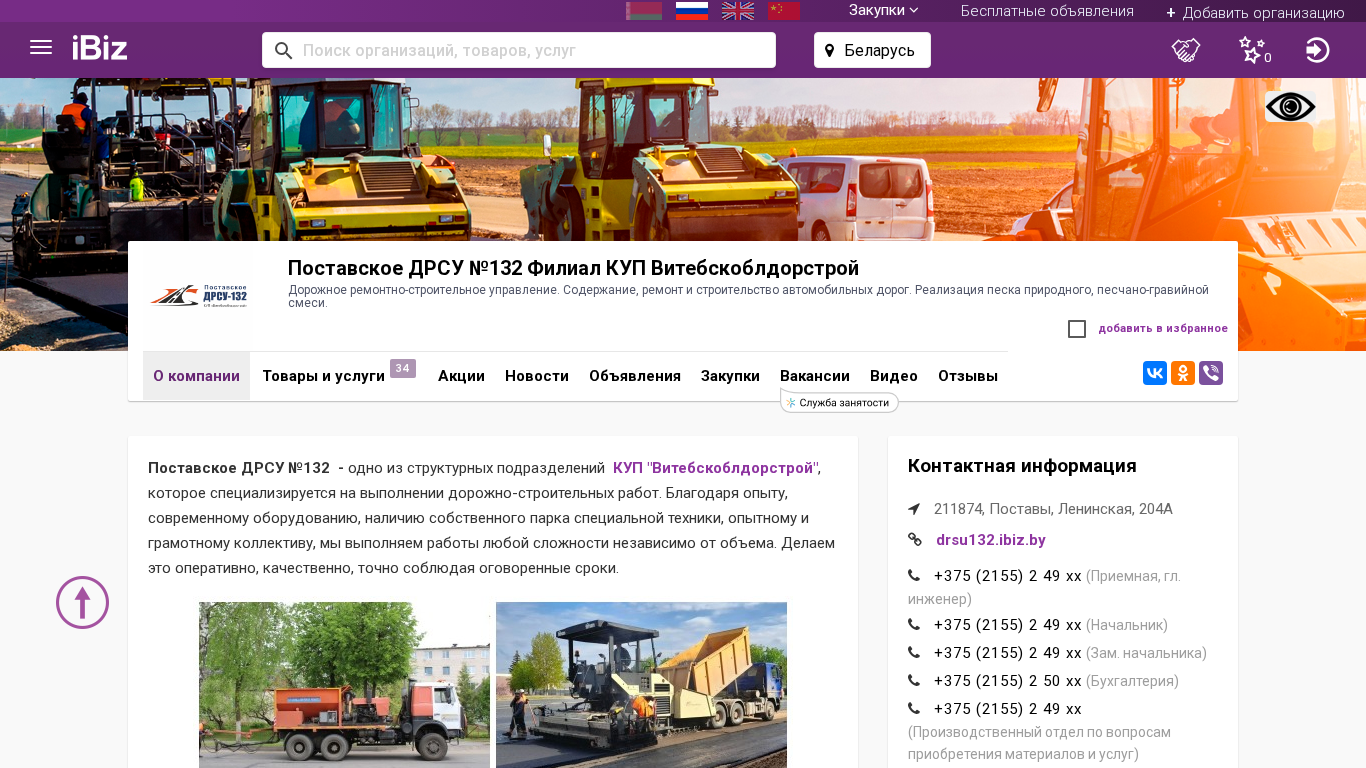1366x768 pixels.
Task: Expand the Закупки dropdown in top bar
Action: (x=884, y=10)
